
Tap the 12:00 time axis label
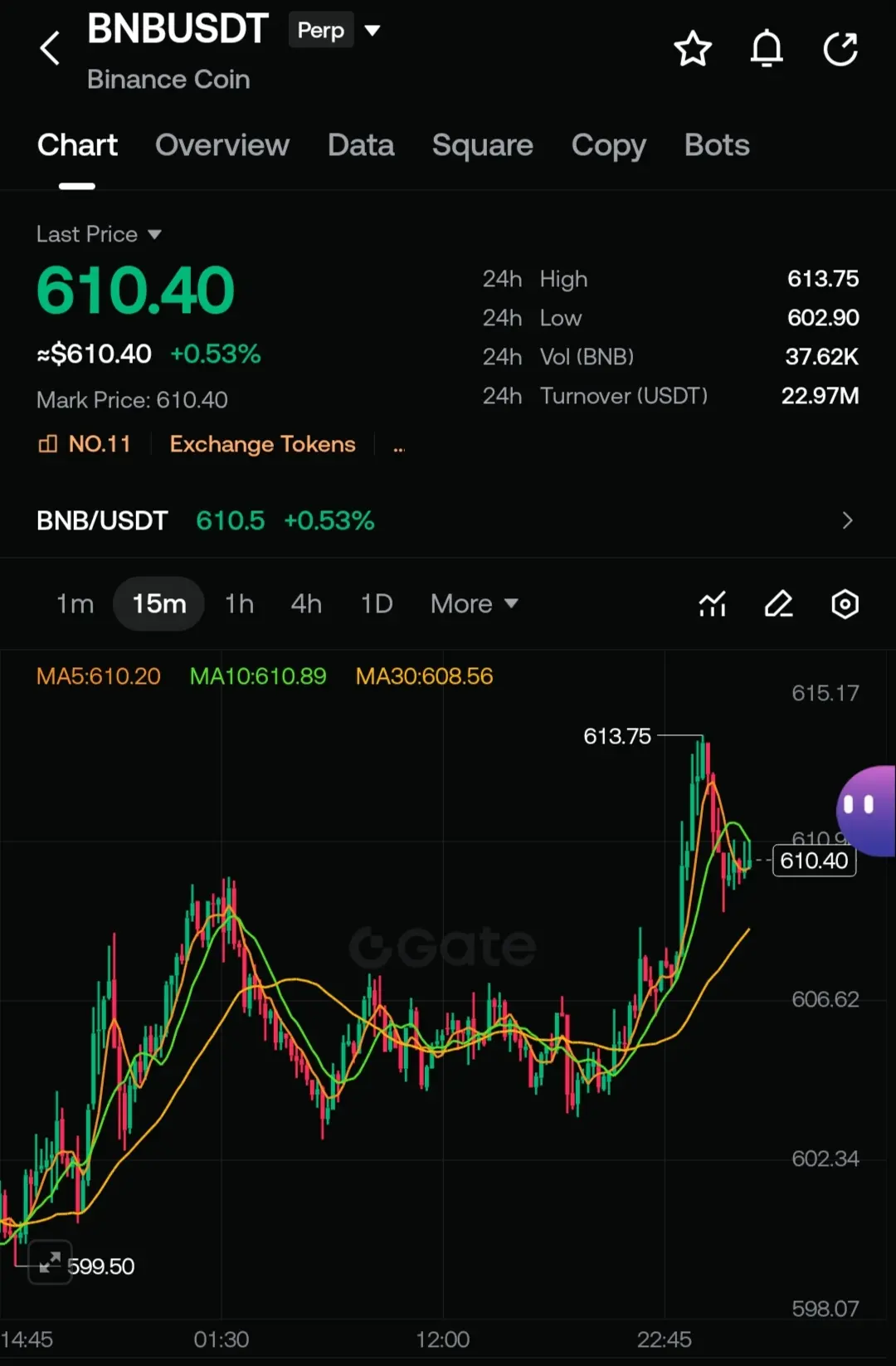click(x=442, y=1339)
